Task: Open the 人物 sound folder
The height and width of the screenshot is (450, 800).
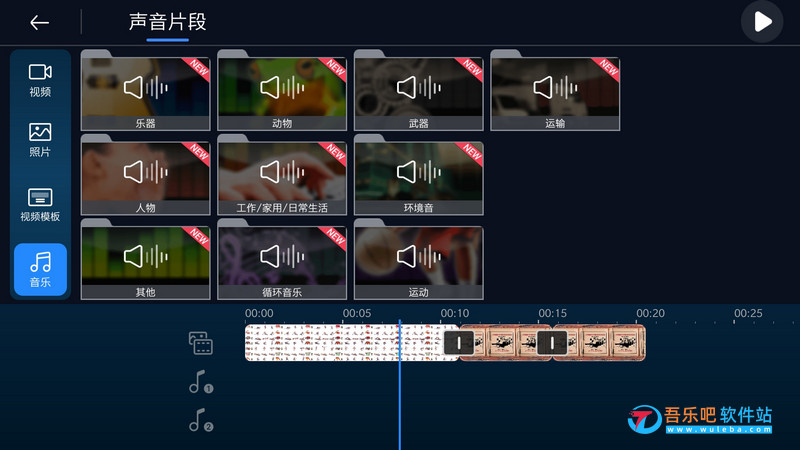Action: coord(145,175)
